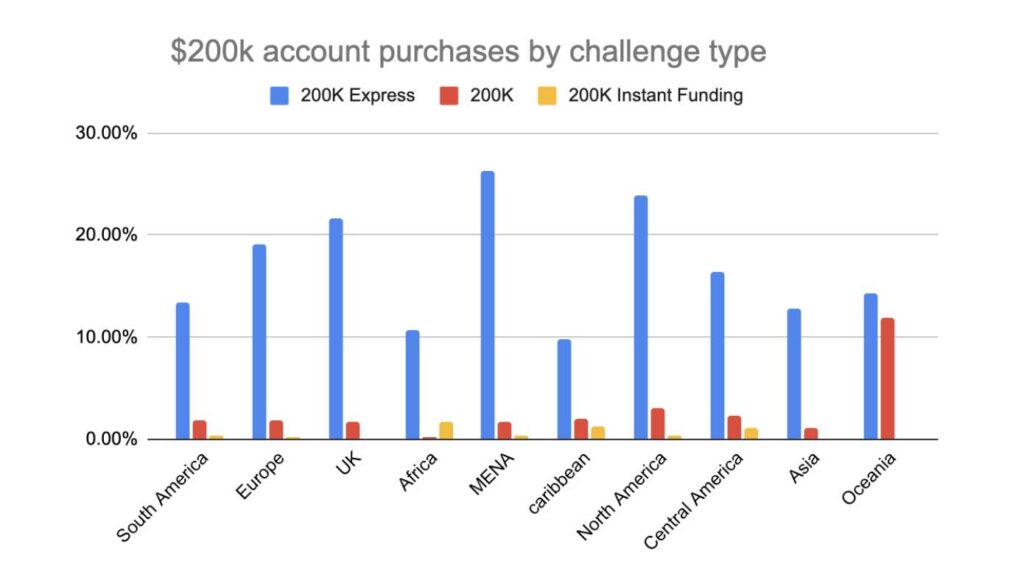Select the blue Europe bar
The image size is (1024, 575).
259,341
